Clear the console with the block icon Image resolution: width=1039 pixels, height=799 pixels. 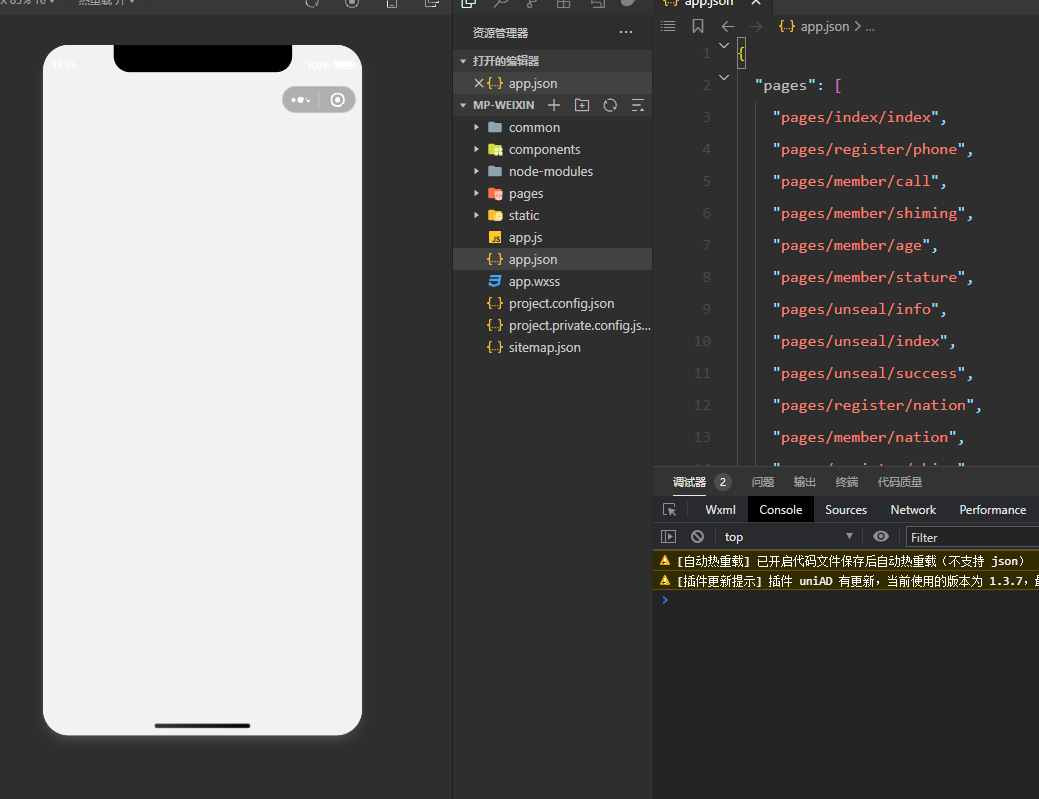pyautogui.click(x=697, y=537)
